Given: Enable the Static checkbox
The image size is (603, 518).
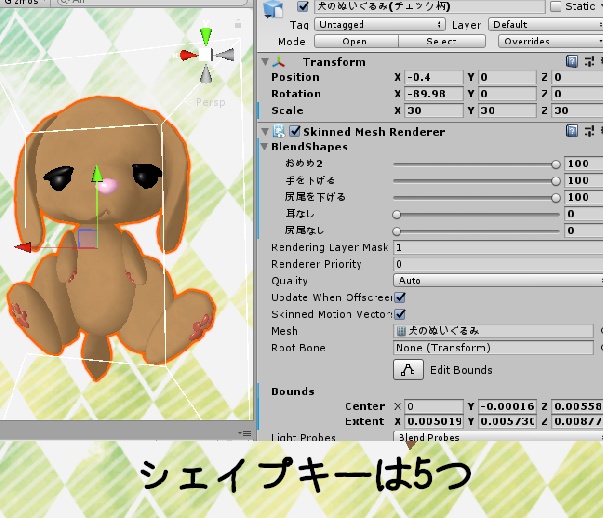Looking at the screenshot, I should click(x=555, y=7).
